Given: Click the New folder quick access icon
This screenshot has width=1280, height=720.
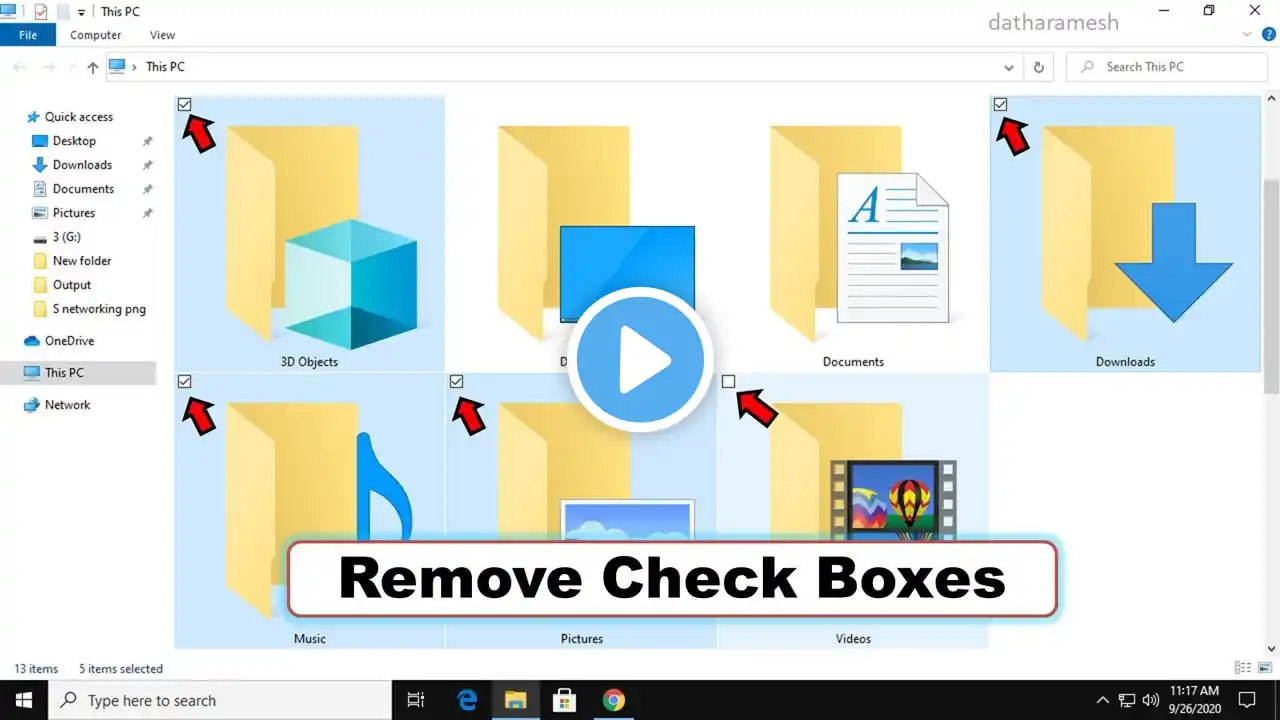Looking at the screenshot, I should point(63,12).
